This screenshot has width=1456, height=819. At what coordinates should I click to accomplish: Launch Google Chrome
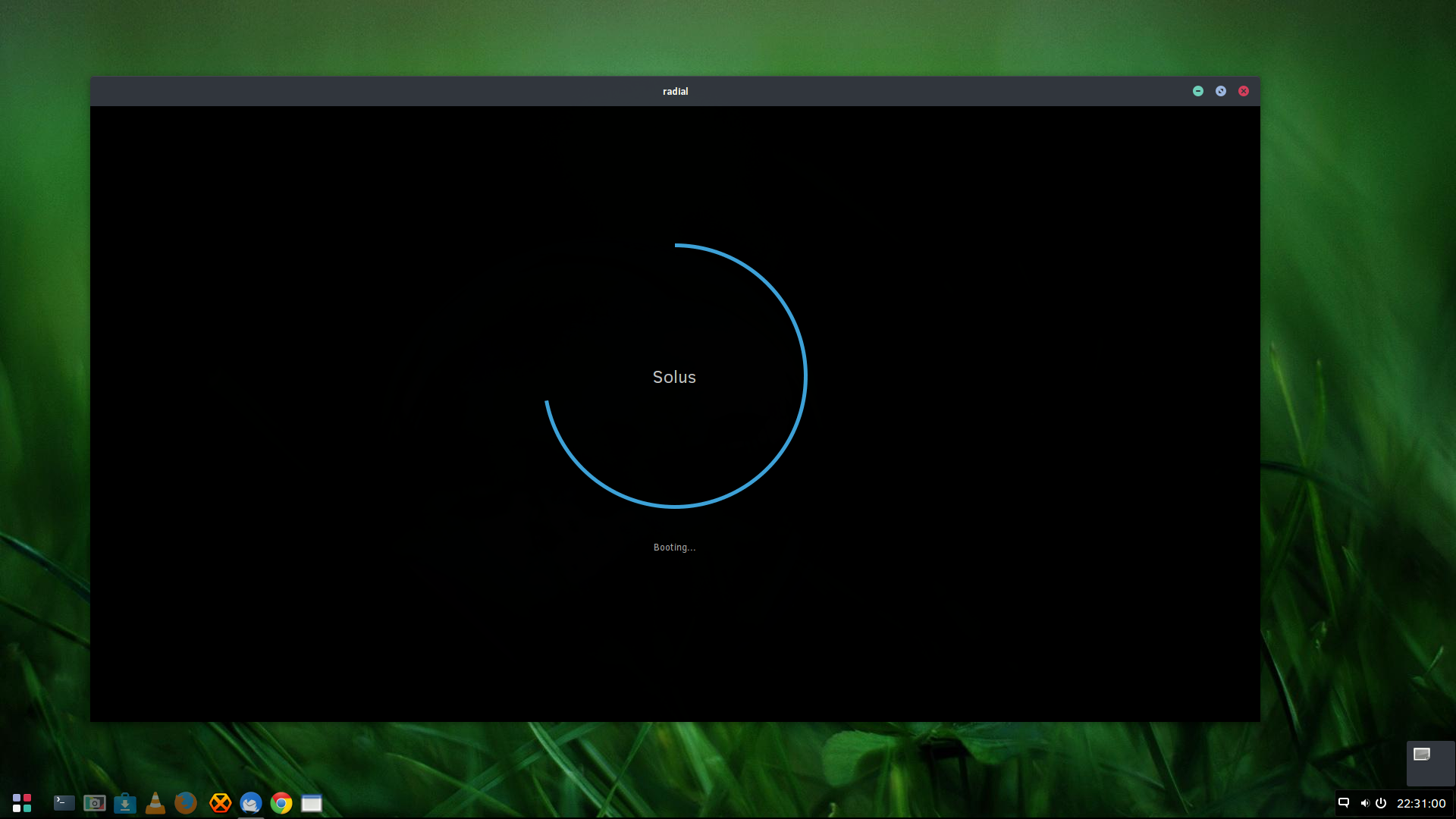281,803
